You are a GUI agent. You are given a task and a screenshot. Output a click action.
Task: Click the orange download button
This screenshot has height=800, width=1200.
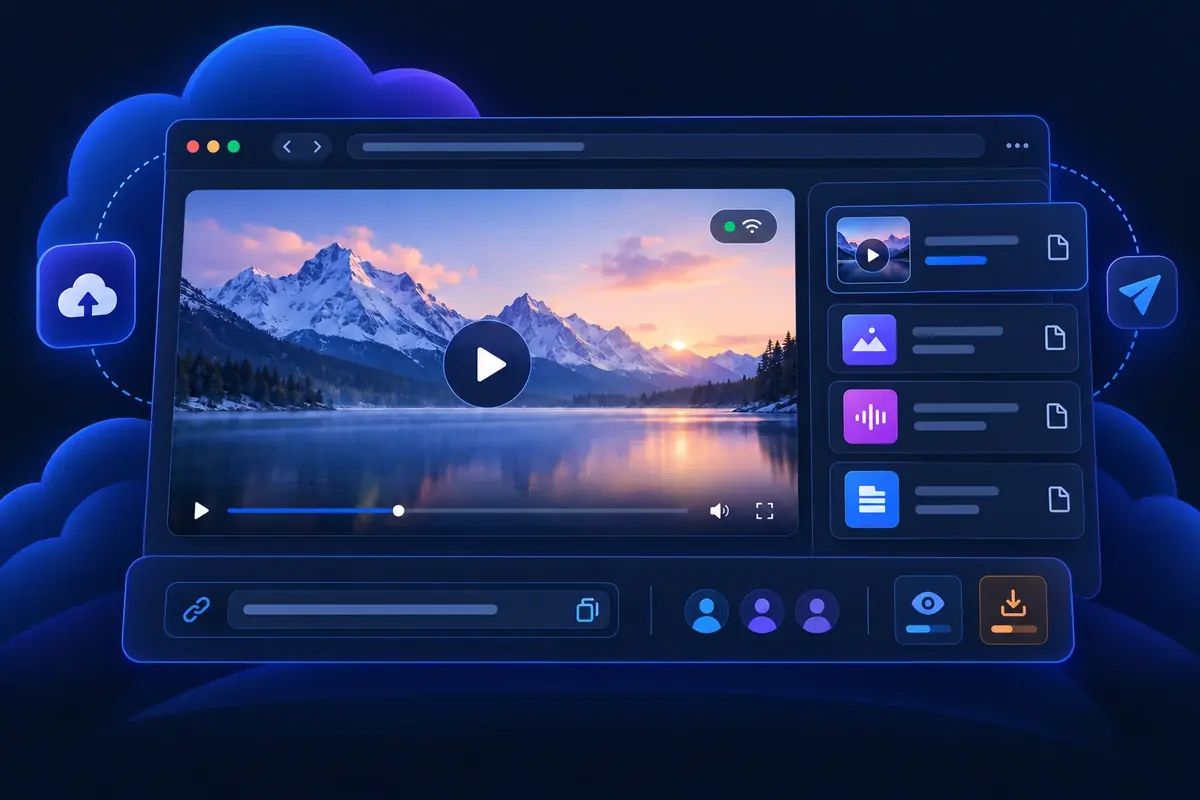click(x=1013, y=609)
